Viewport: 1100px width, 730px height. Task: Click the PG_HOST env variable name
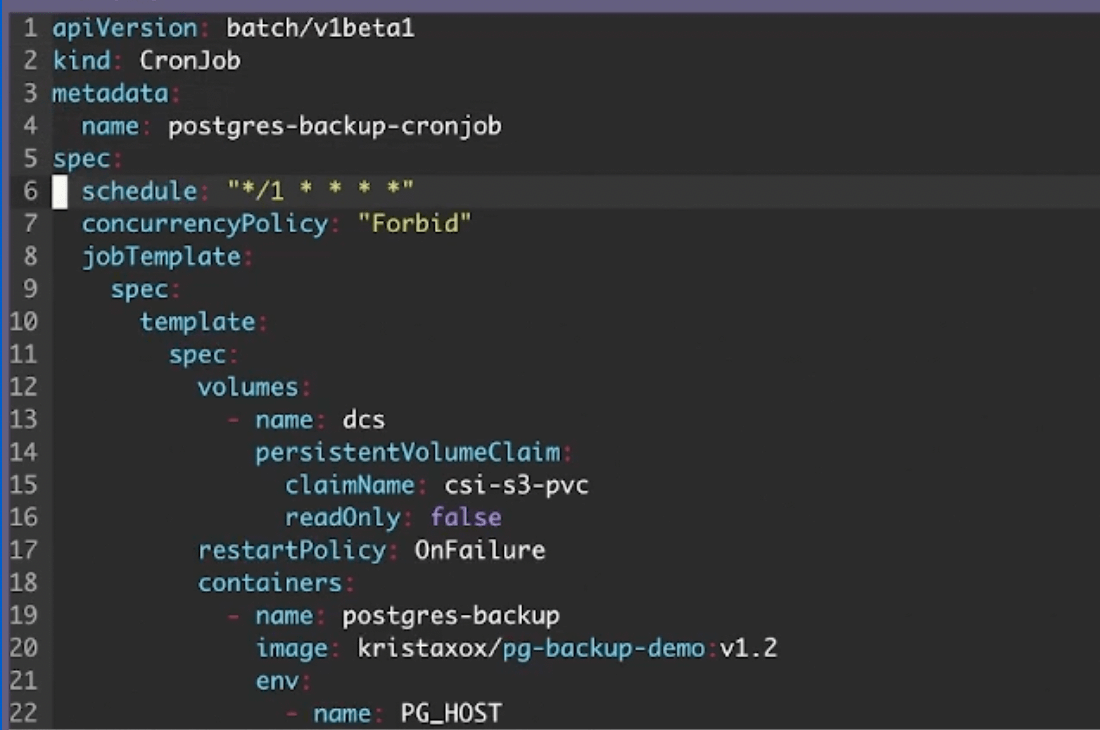(451, 712)
